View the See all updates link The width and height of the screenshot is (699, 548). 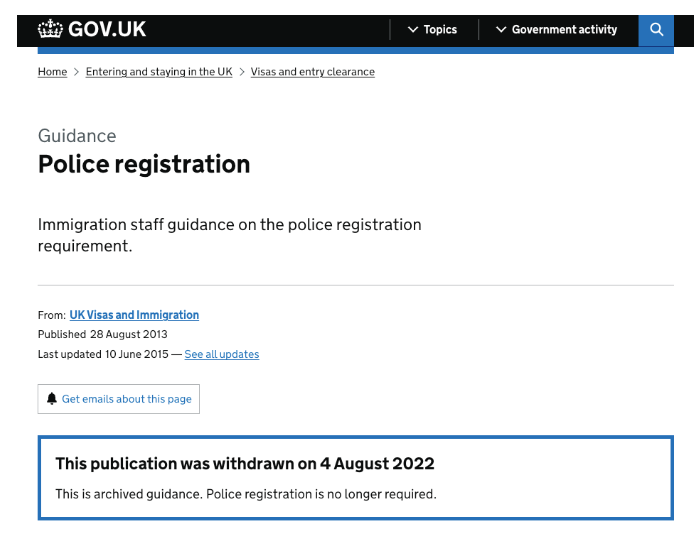[x=221, y=354]
